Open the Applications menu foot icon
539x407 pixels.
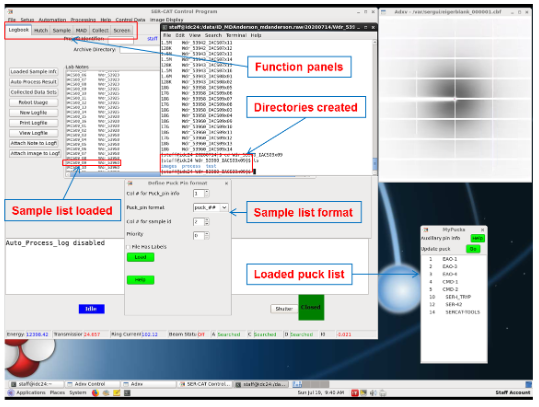(11, 393)
